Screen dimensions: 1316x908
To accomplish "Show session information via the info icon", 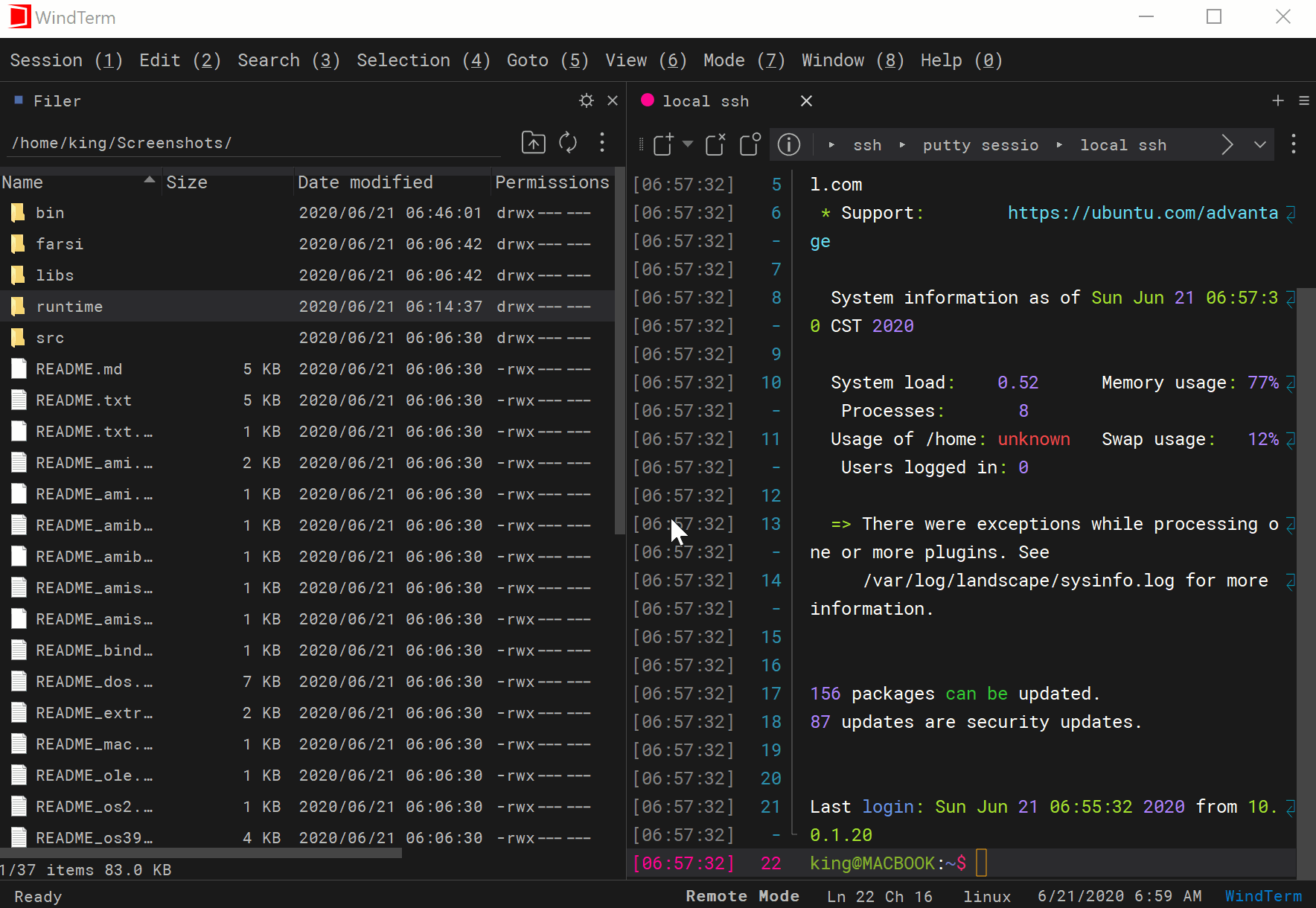I will pyautogui.click(x=789, y=144).
